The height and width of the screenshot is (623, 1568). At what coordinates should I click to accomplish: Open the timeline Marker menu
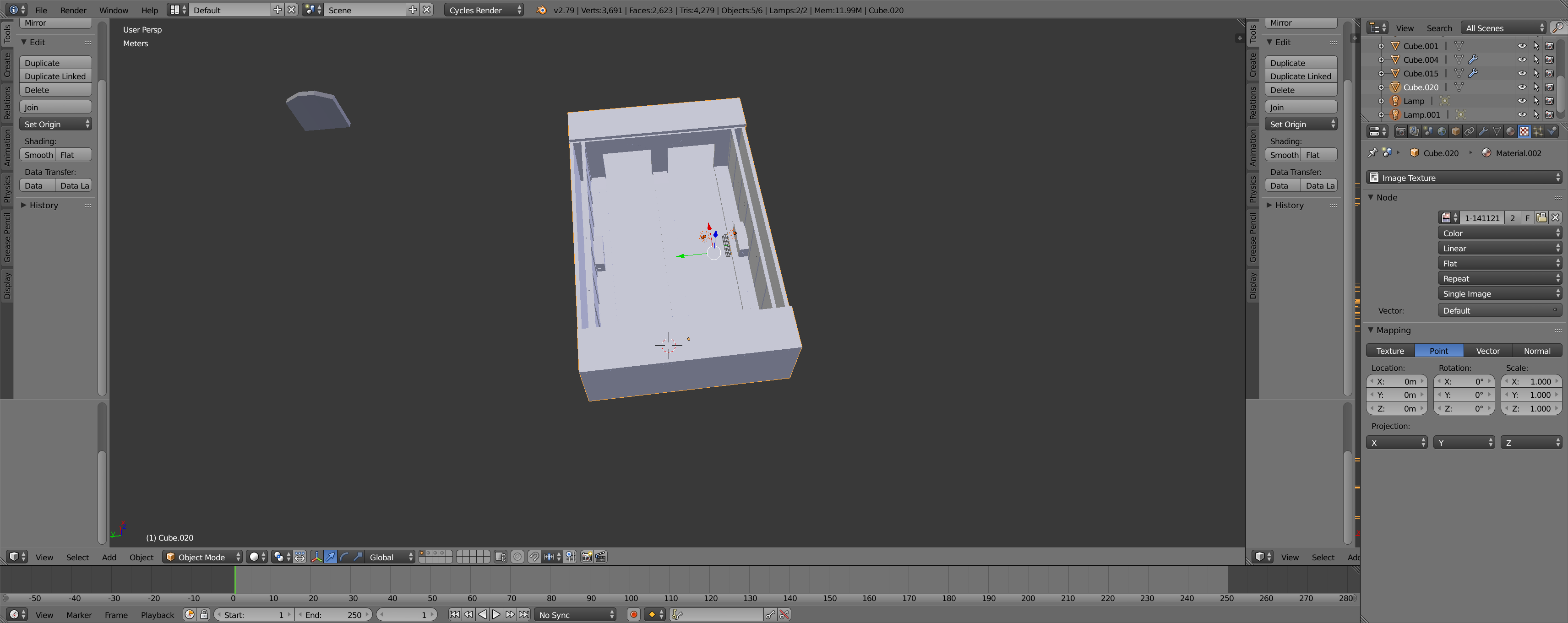79,614
